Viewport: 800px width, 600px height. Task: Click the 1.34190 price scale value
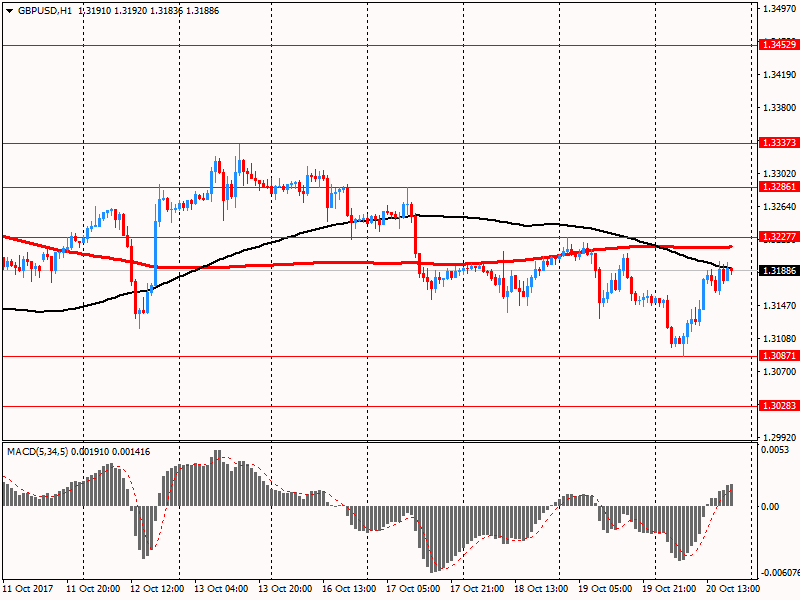[x=779, y=75]
